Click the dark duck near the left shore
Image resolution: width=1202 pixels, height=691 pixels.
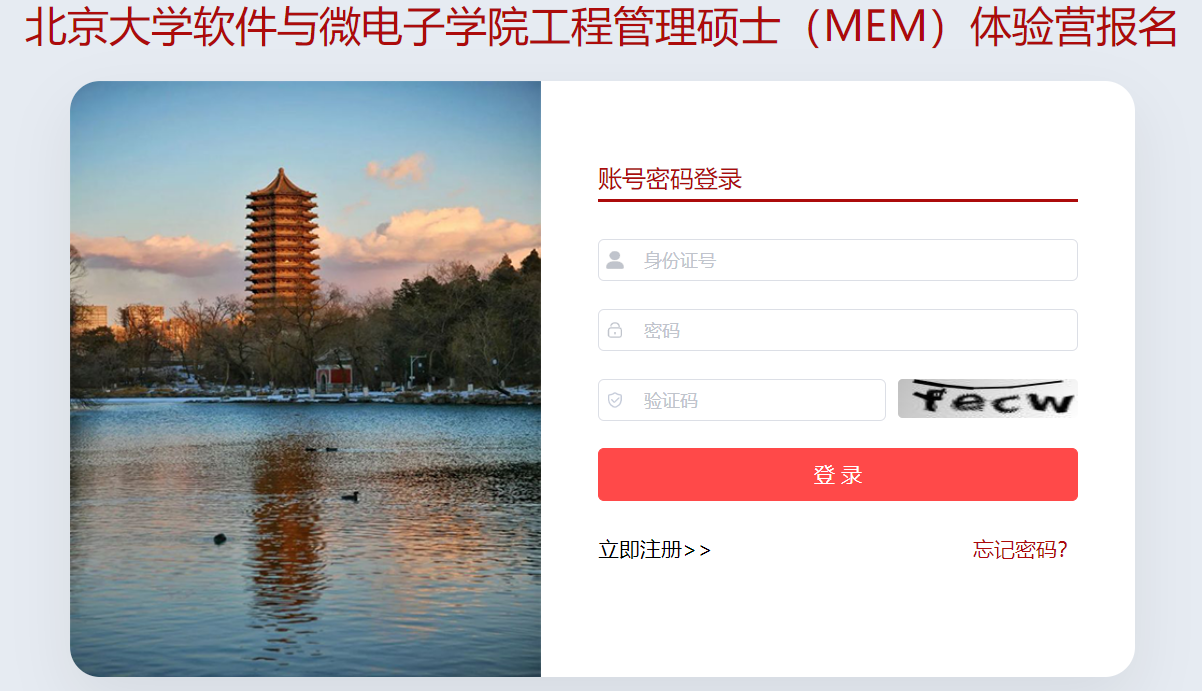tap(220, 538)
